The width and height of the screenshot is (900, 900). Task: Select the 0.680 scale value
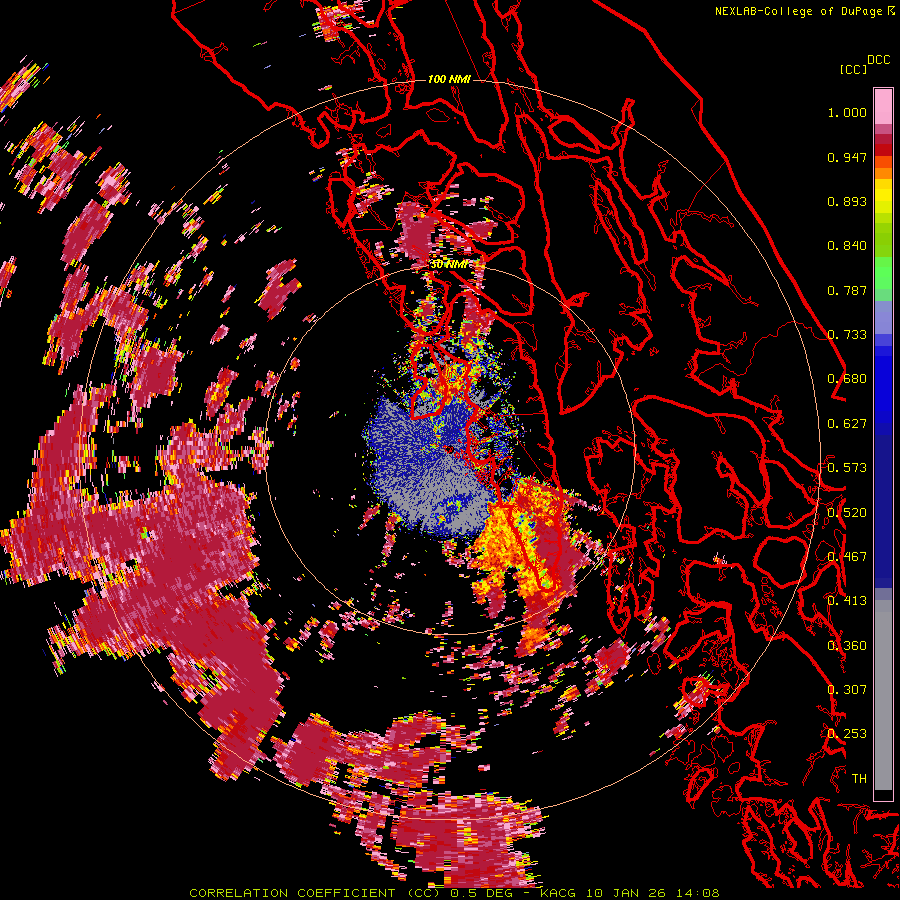point(847,379)
